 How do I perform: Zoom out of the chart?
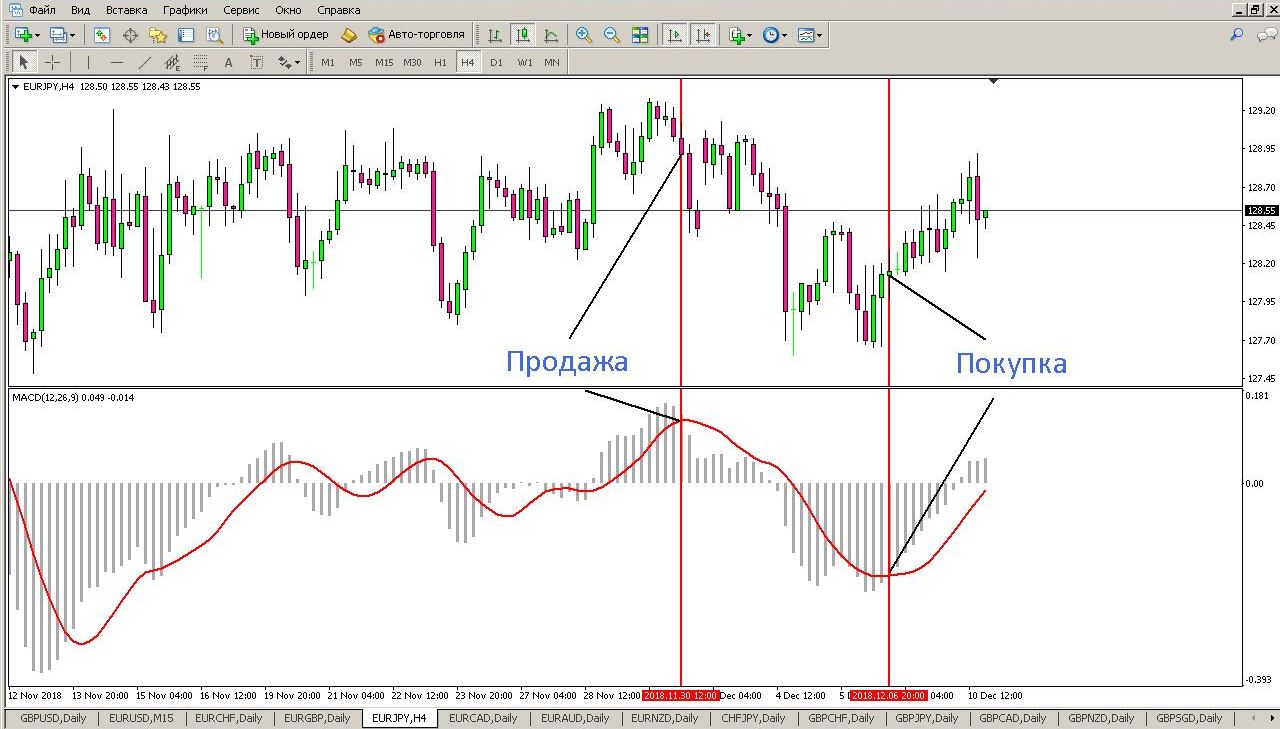(x=612, y=35)
